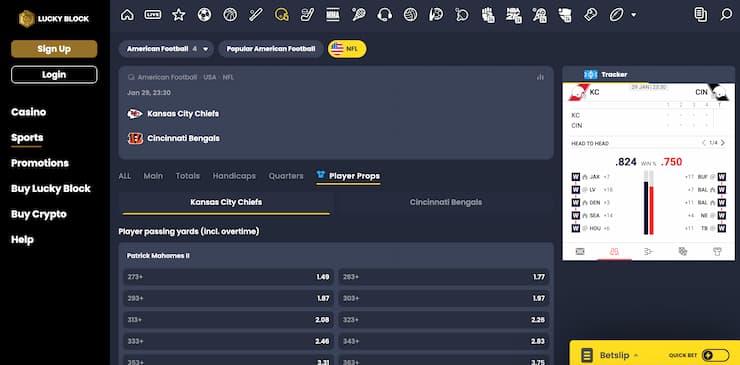Open the search magnifier icon
Screen dimensions: 740x365
[x=726, y=15]
